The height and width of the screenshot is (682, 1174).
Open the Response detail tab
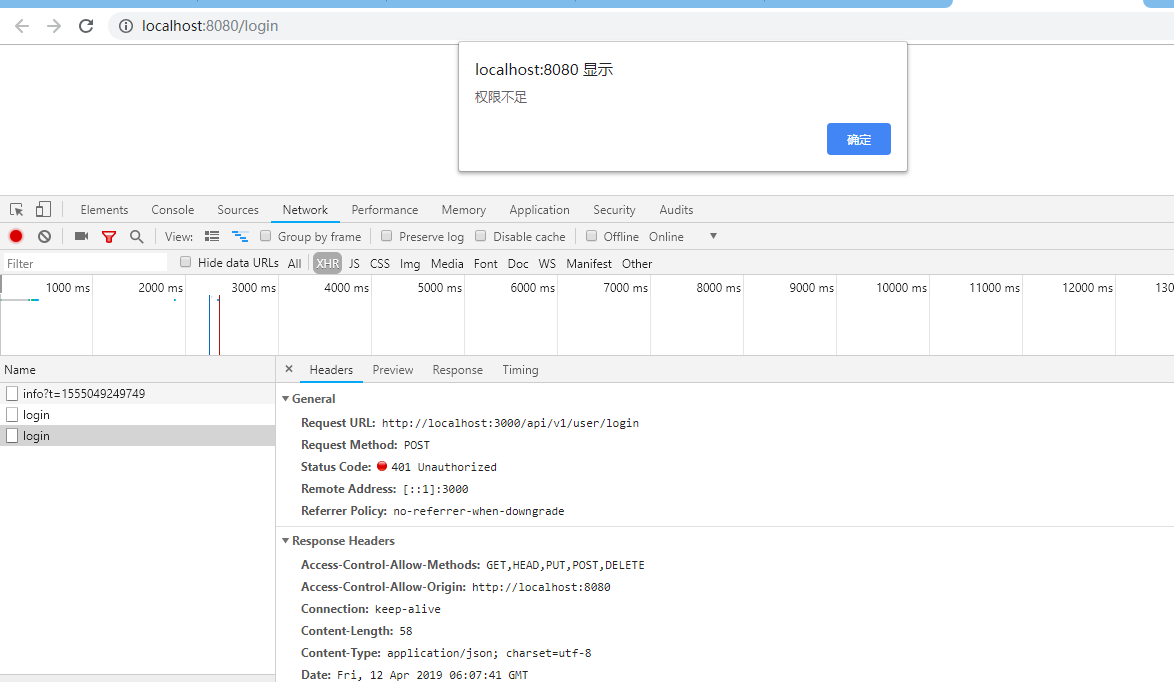(x=457, y=370)
